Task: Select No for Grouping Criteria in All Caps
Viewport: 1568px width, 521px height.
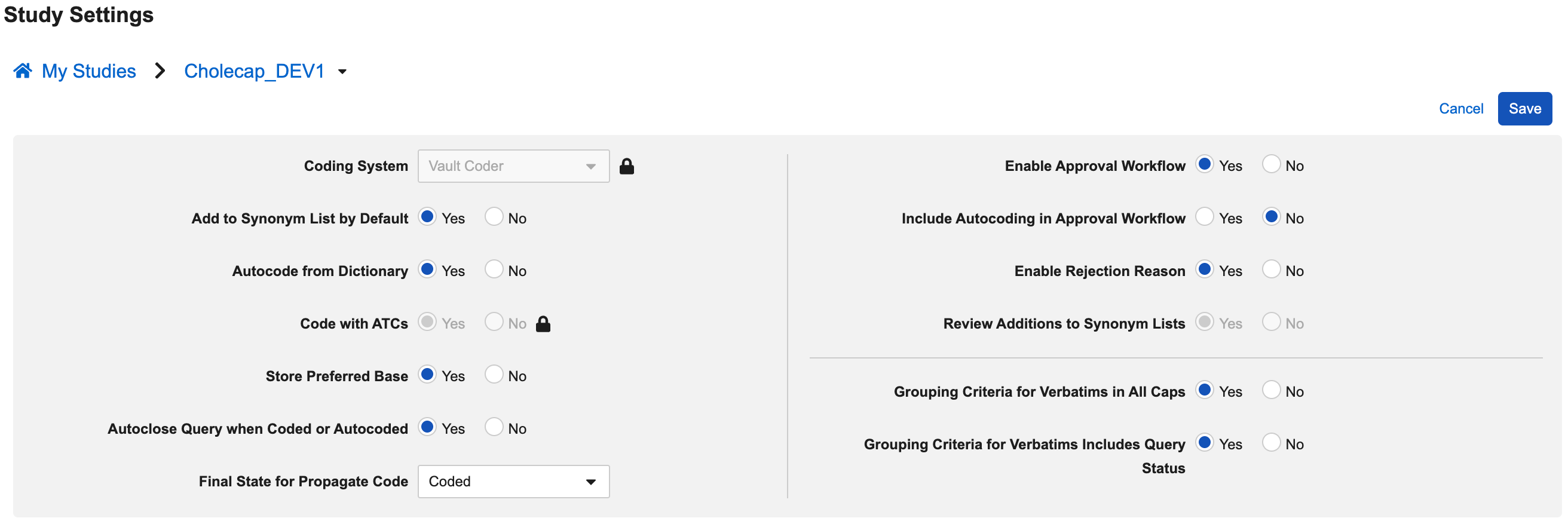Action: (x=1271, y=390)
